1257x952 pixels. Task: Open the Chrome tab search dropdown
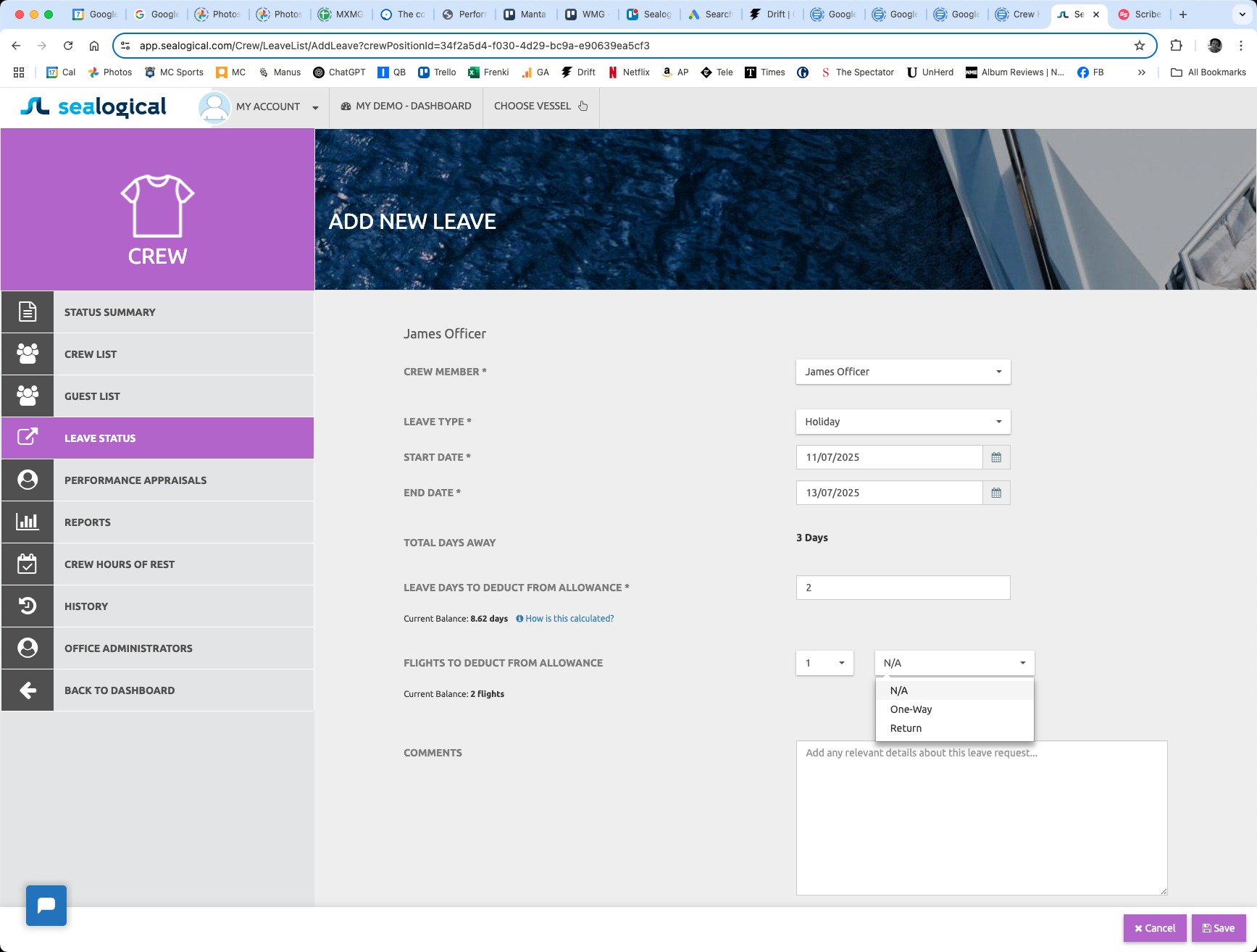1242,14
